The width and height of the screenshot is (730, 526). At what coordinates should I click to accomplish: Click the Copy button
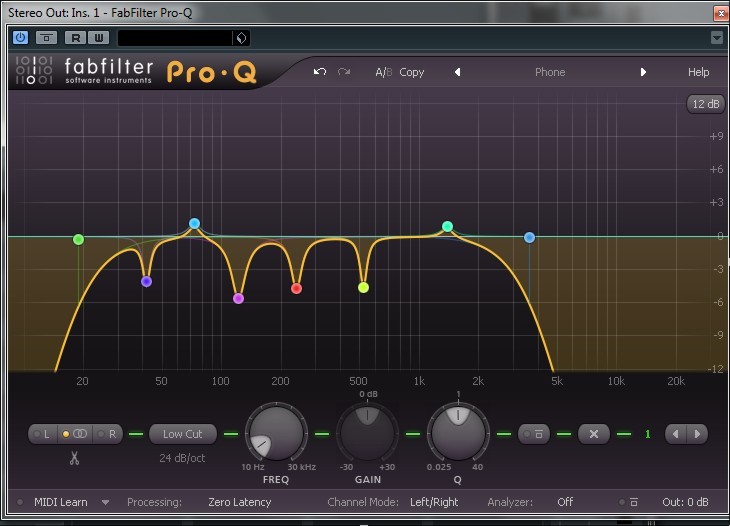coord(412,73)
